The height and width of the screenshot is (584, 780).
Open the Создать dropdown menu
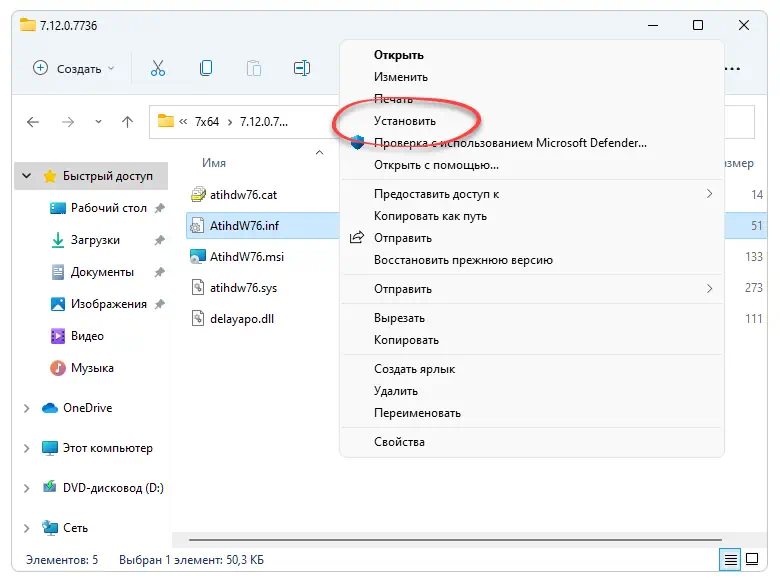point(74,68)
